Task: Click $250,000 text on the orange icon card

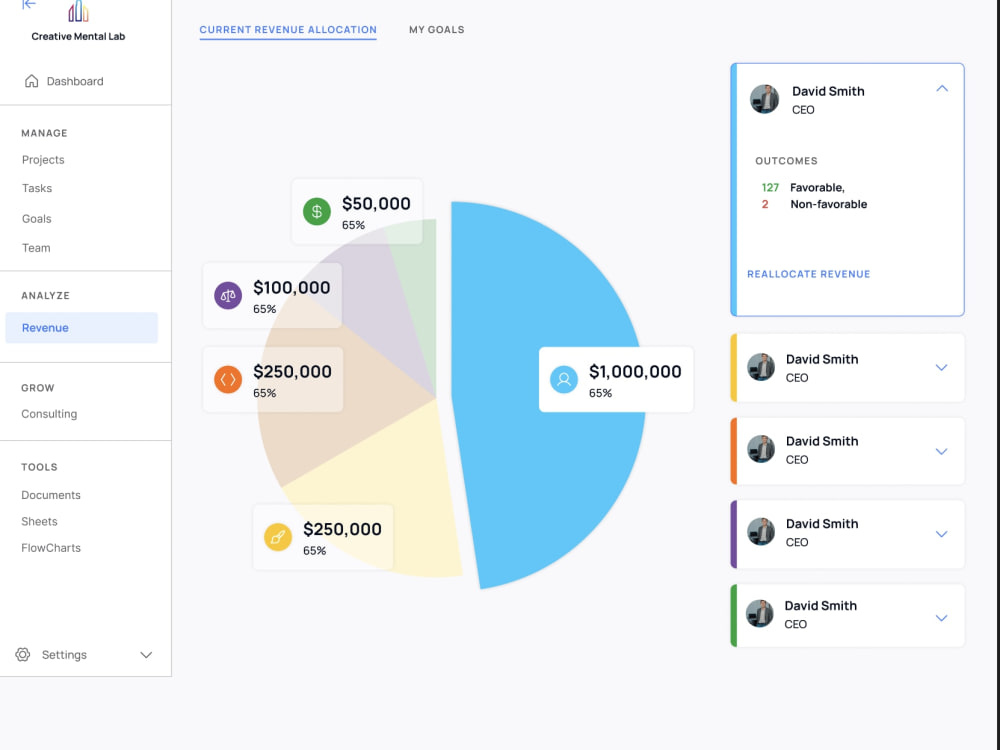Action: pyautogui.click(x=292, y=372)
